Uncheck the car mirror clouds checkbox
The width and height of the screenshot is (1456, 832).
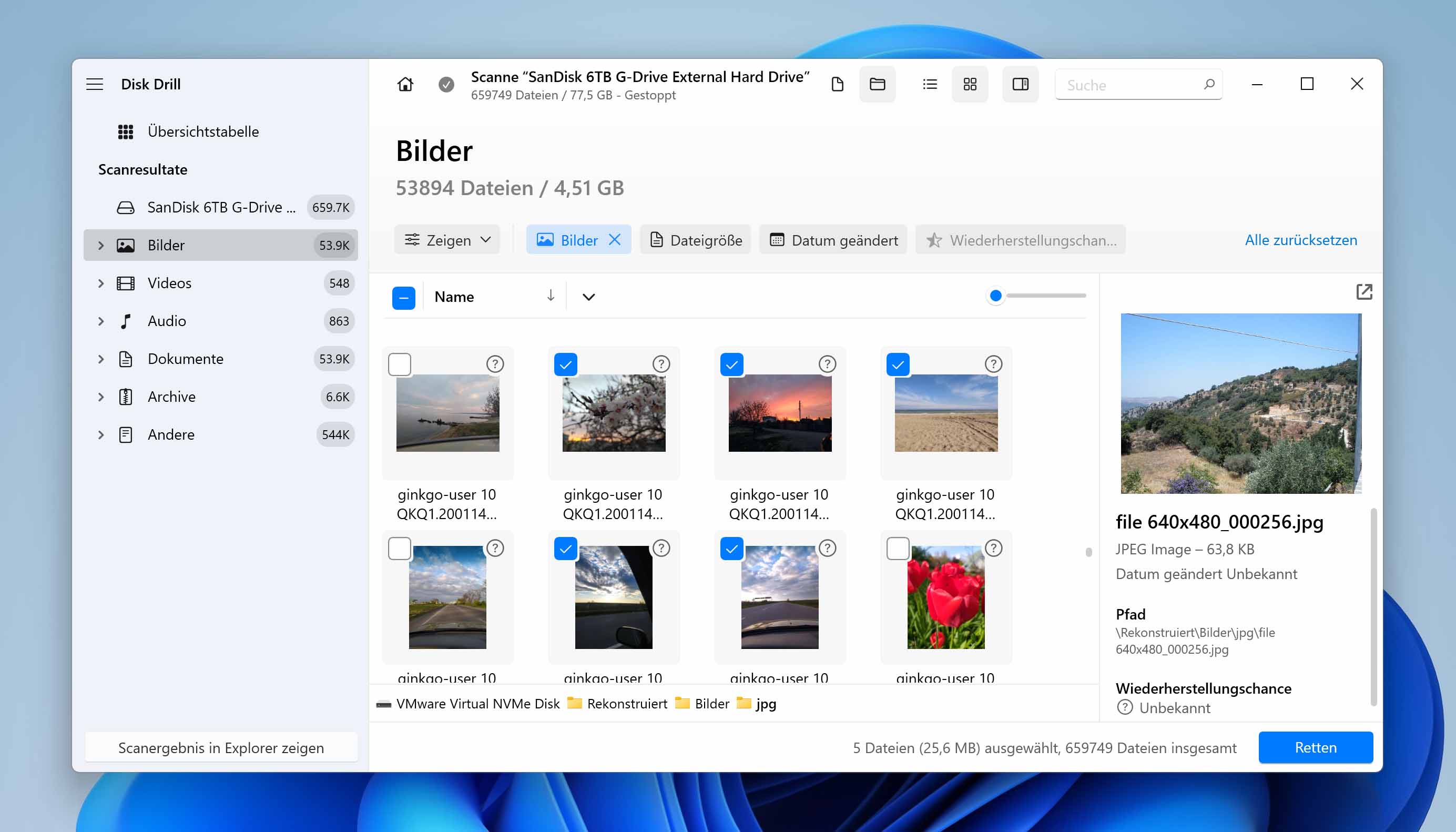coord(565,549)
